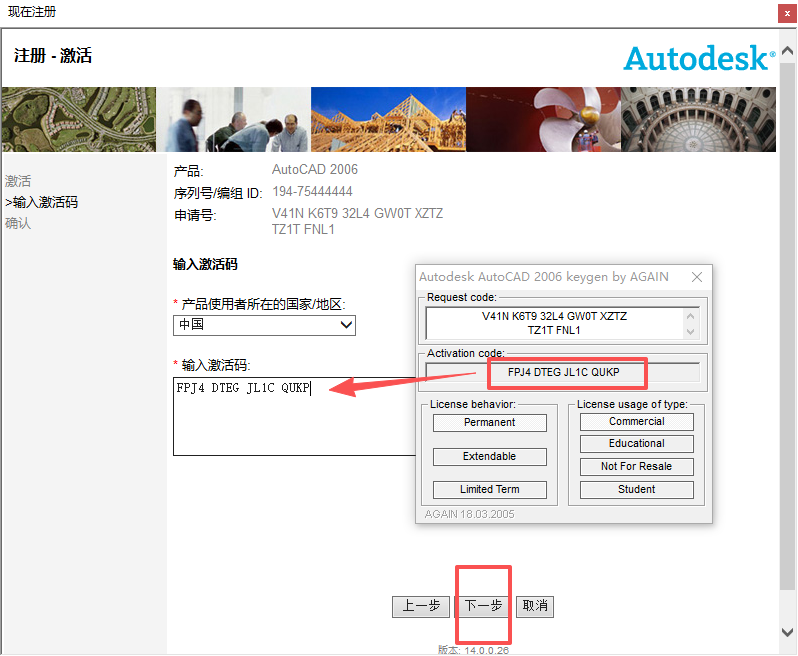Click the 取消 button
Image resolution: width=798 pixels, height=656 pixels.
point(535,606)
